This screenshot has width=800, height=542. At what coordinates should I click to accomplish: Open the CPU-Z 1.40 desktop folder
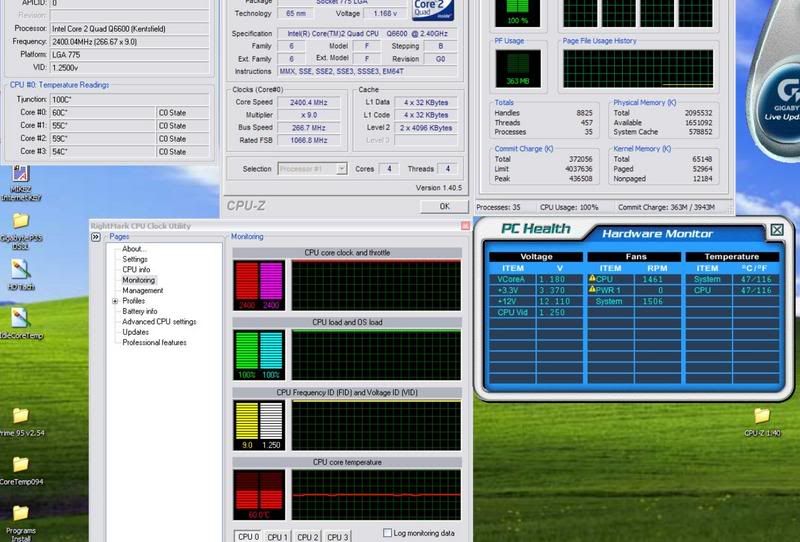[x=762, y=415]
